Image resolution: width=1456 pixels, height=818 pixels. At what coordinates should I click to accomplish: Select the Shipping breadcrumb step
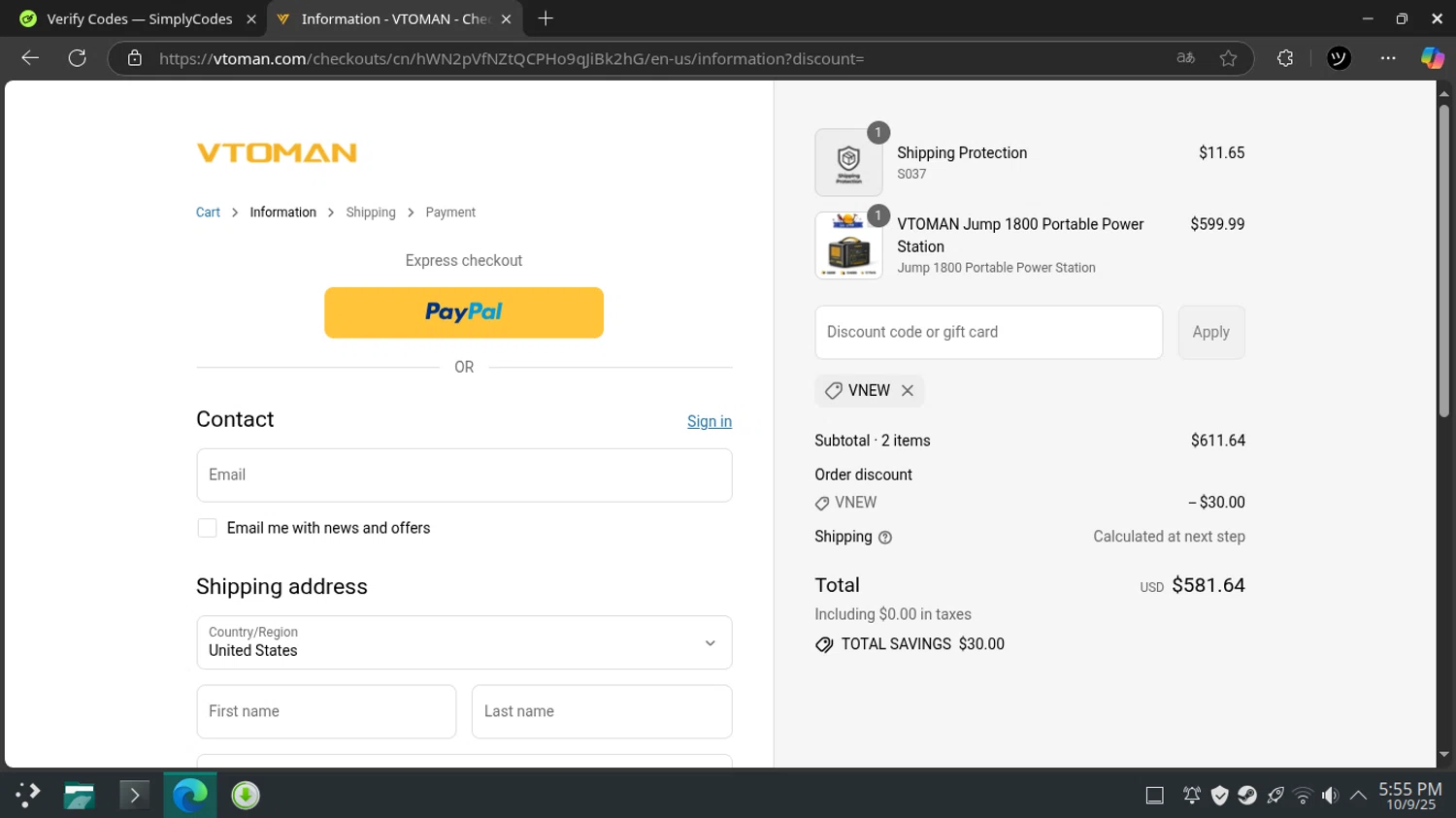click(x=371, y=213)
